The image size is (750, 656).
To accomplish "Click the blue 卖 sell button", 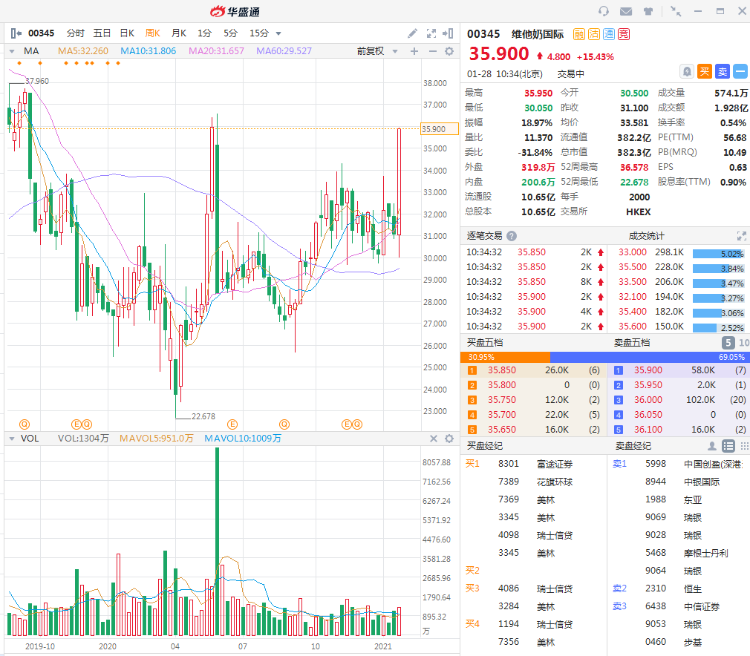I will 722,72.
